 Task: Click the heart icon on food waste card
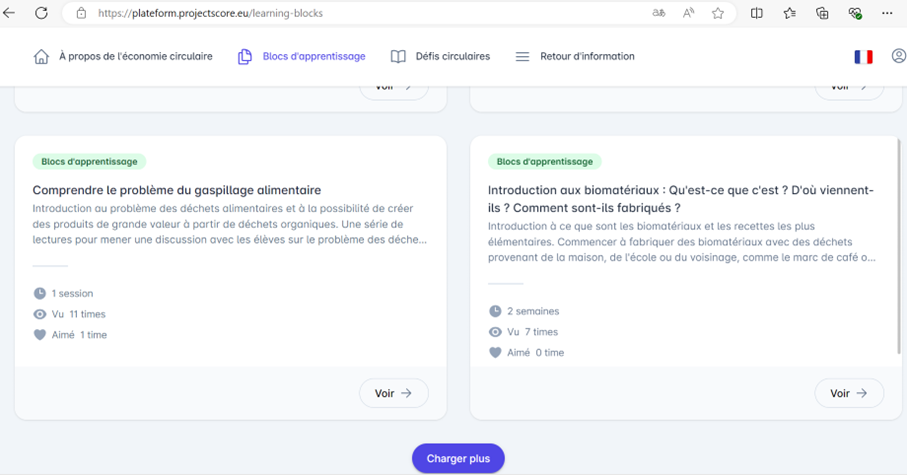point(40,335)
